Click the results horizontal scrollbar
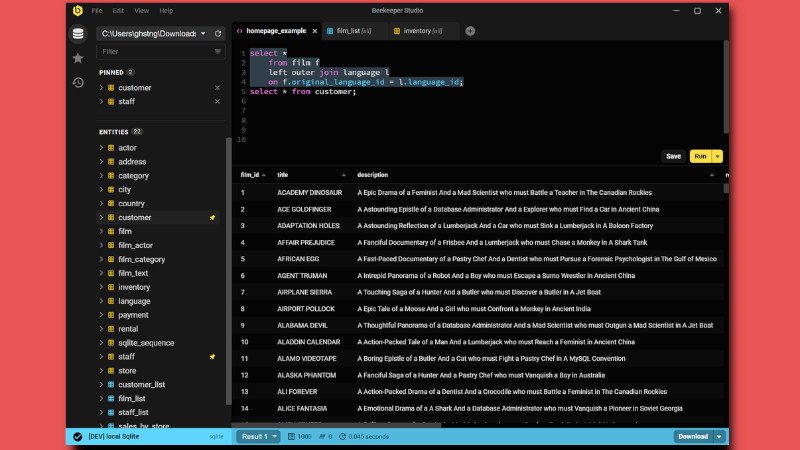 (x=337, y=425)
